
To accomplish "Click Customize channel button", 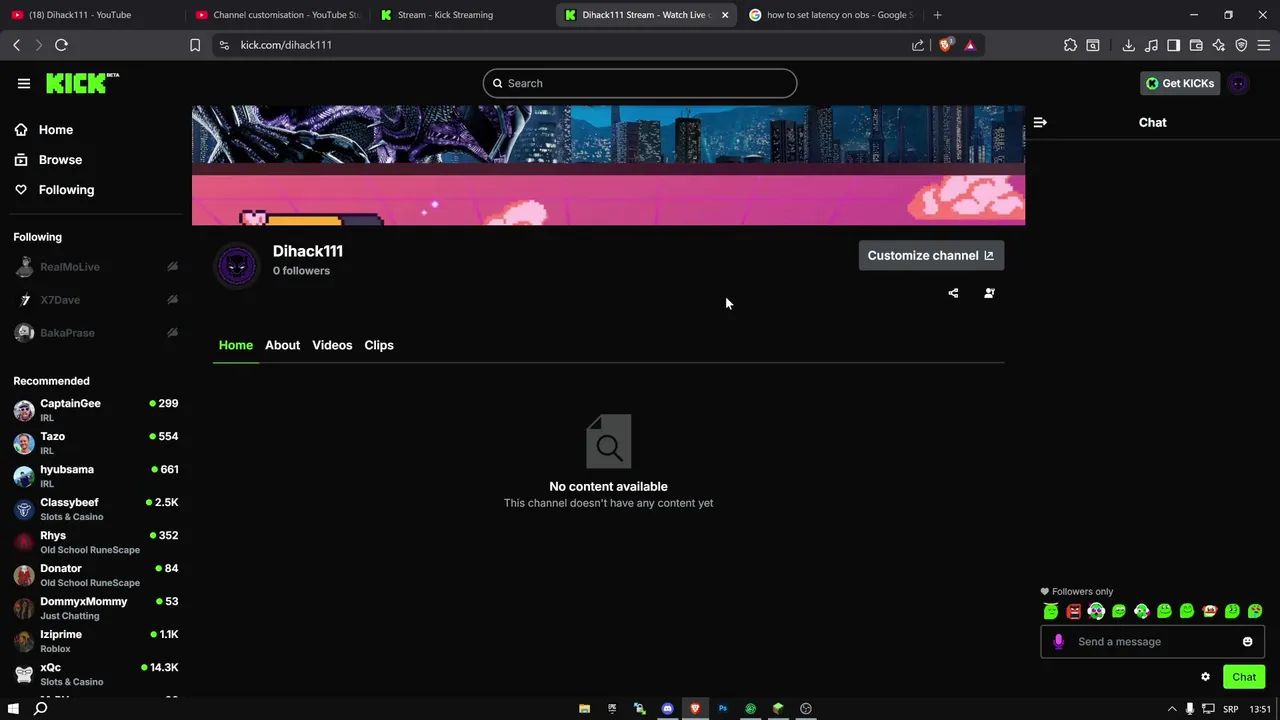I will point(931,255).
